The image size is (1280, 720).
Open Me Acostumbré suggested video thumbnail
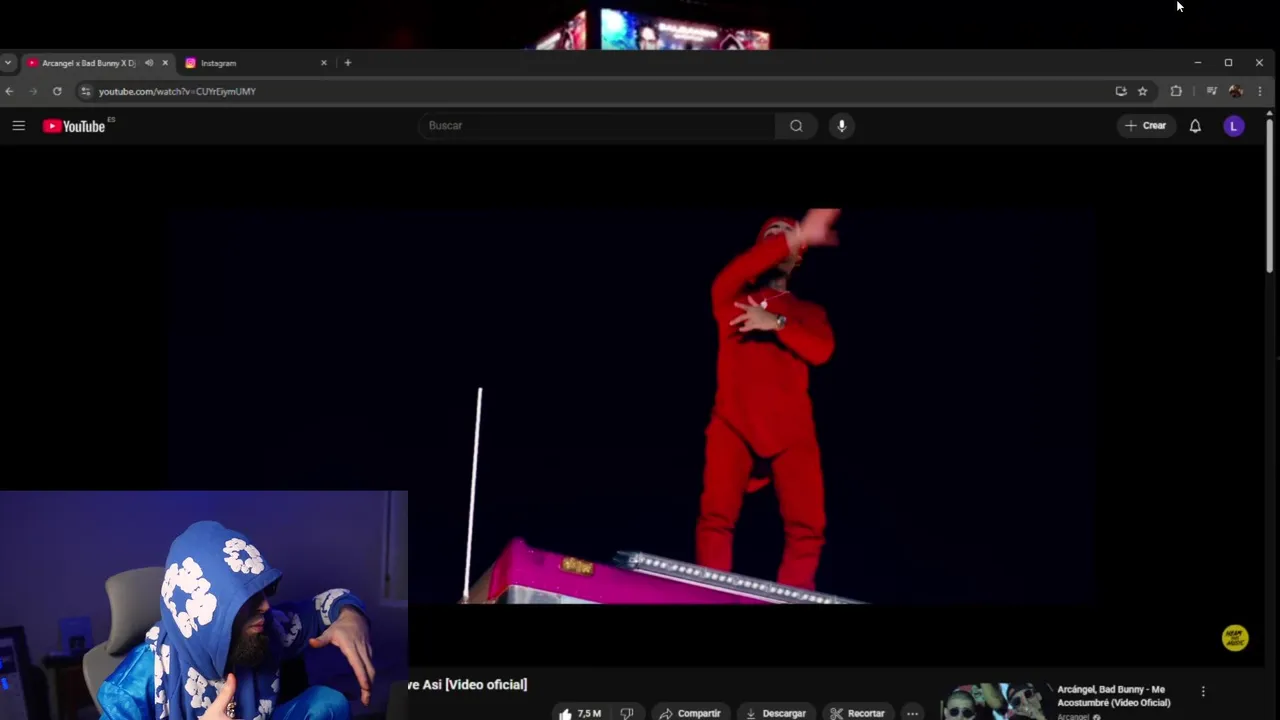[994, 702]
